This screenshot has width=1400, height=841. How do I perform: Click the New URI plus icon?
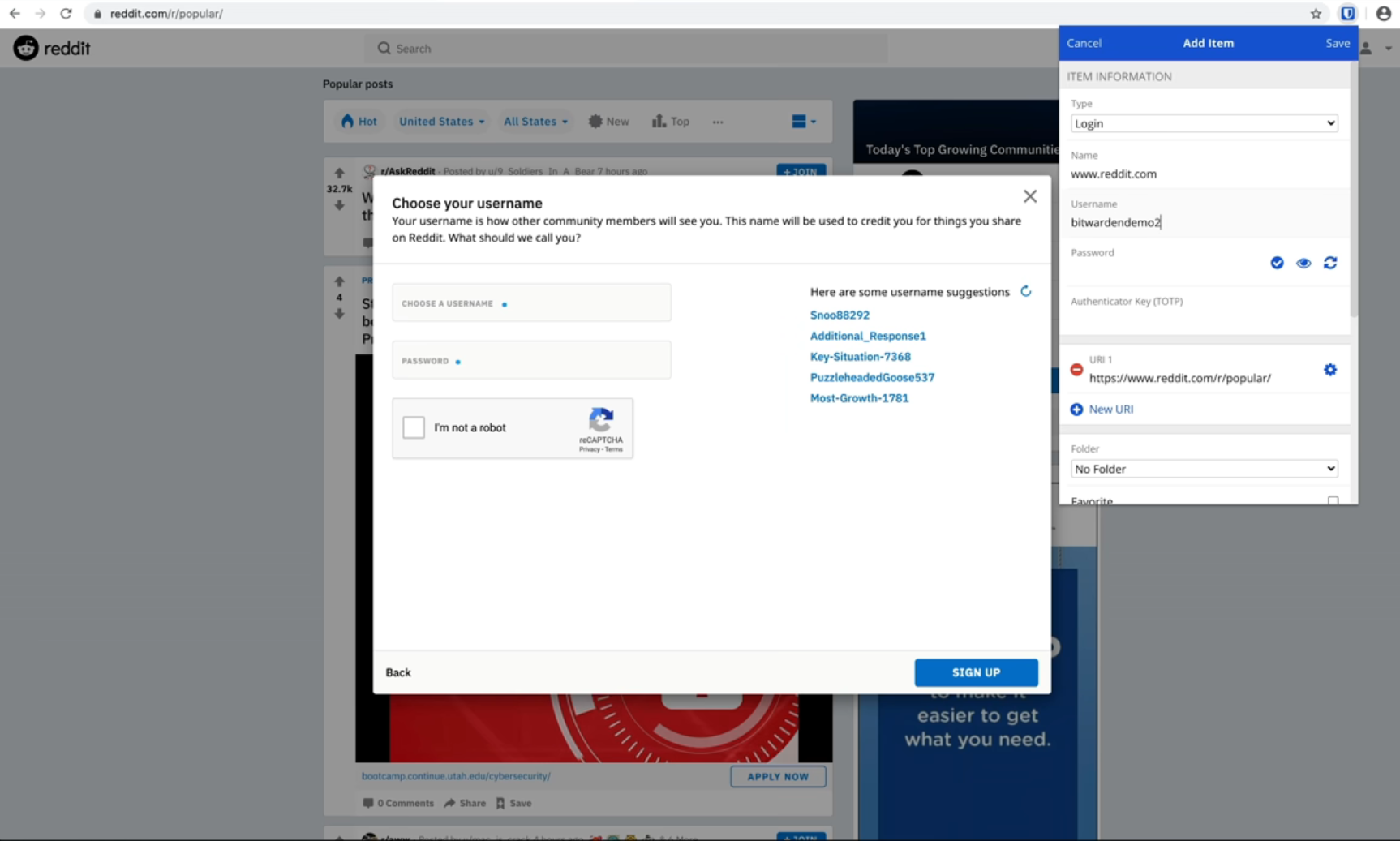[1076, 410]
